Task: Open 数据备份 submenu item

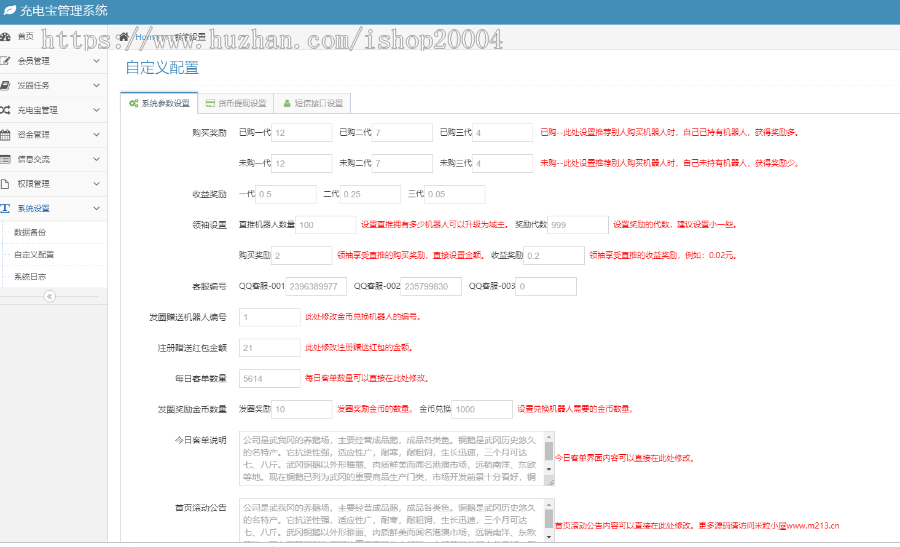Action: pyautogui.click(x=30, y=232)
